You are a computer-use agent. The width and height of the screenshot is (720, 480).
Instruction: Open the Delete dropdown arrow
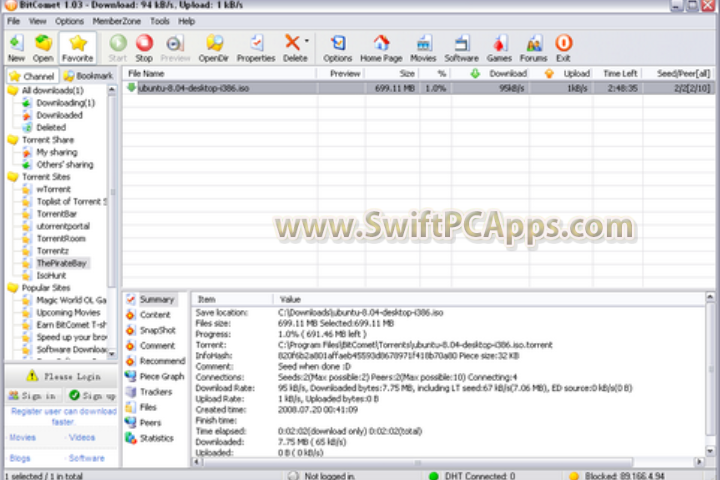point(307,41)
